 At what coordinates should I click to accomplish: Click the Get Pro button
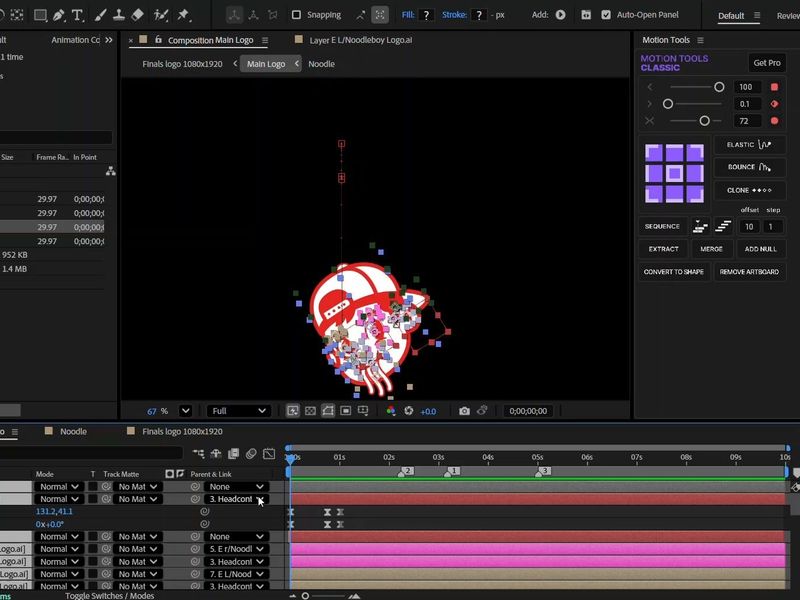(767, 62)
